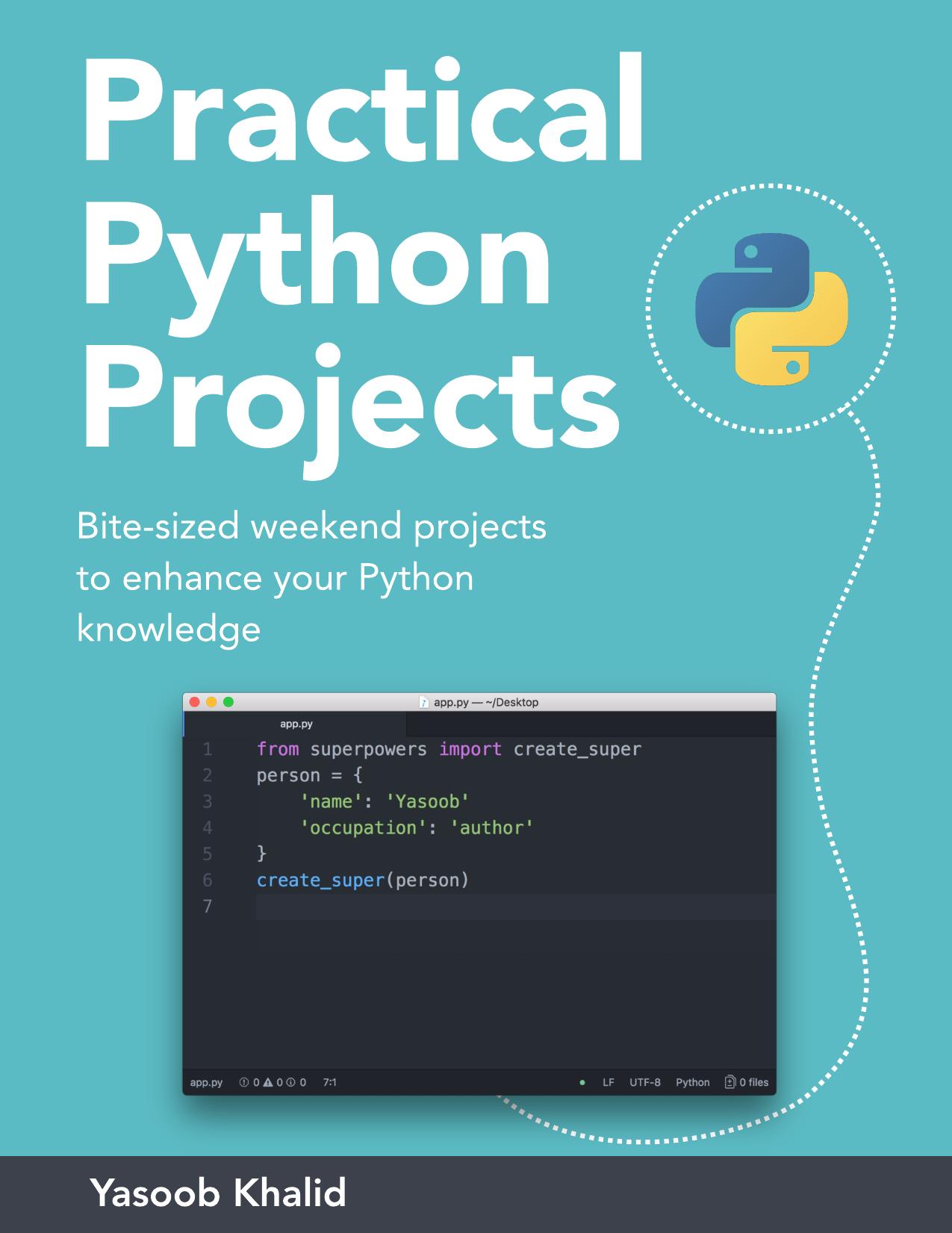Click the warning triangle icon in status bar
This screenshot has width=952, height=1233.
(x=268, y=1082)
